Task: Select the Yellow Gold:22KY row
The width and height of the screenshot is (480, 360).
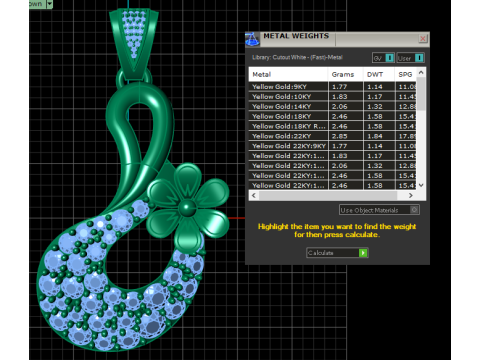Action: [x=332, y=136]
